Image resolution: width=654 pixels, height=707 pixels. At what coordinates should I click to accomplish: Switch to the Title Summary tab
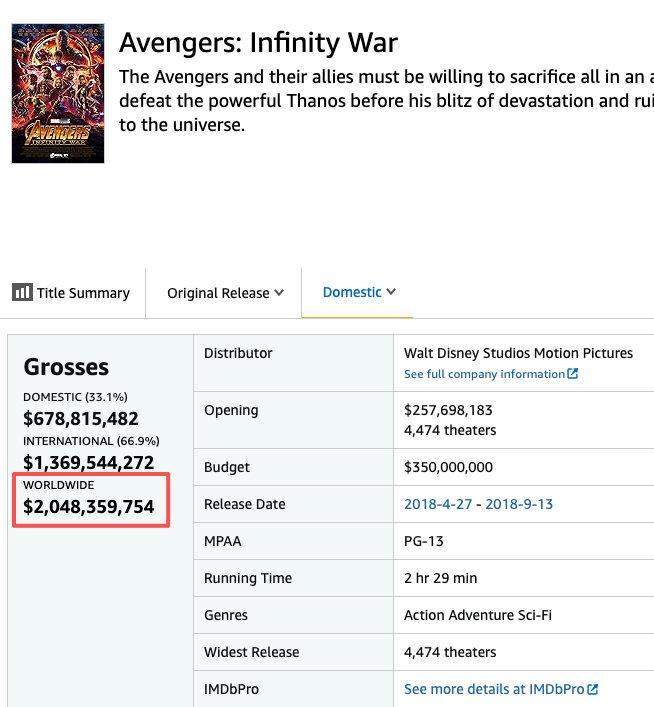[71, 293]
